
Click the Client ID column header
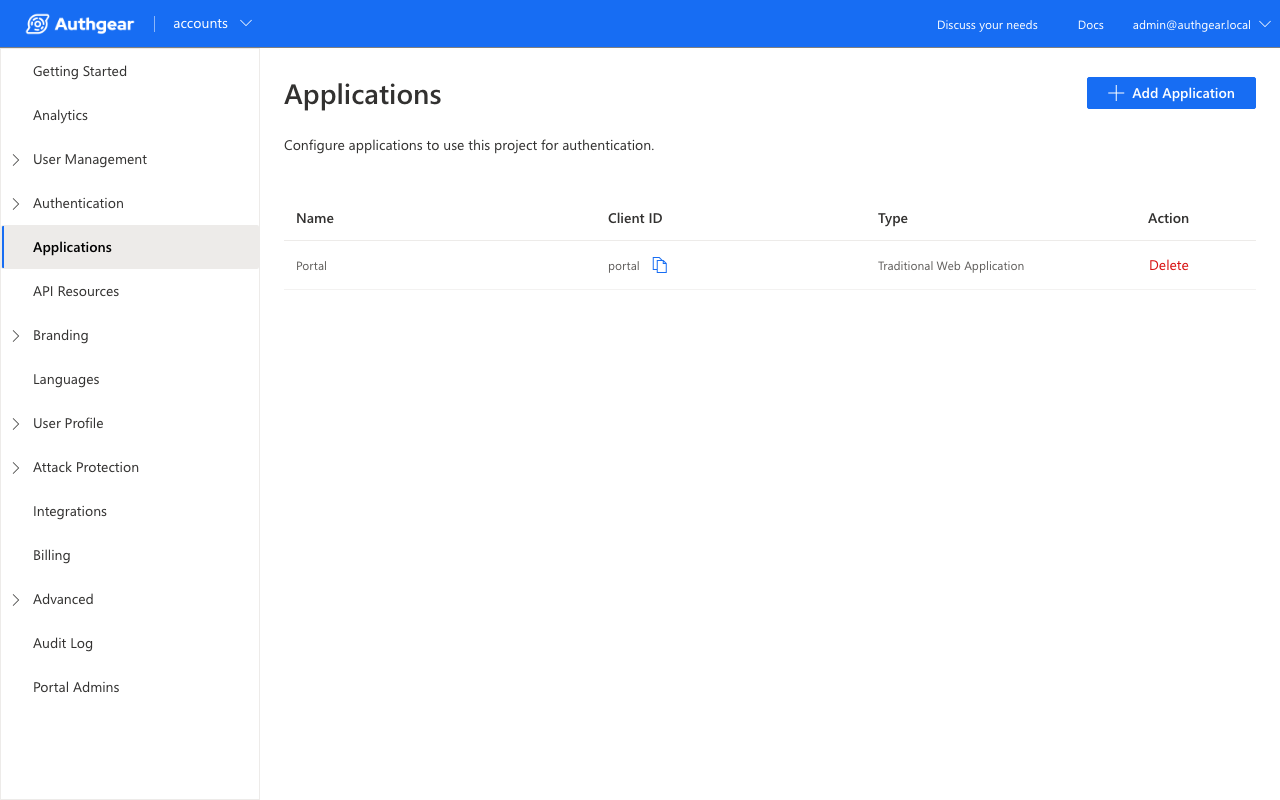point(635,218)
